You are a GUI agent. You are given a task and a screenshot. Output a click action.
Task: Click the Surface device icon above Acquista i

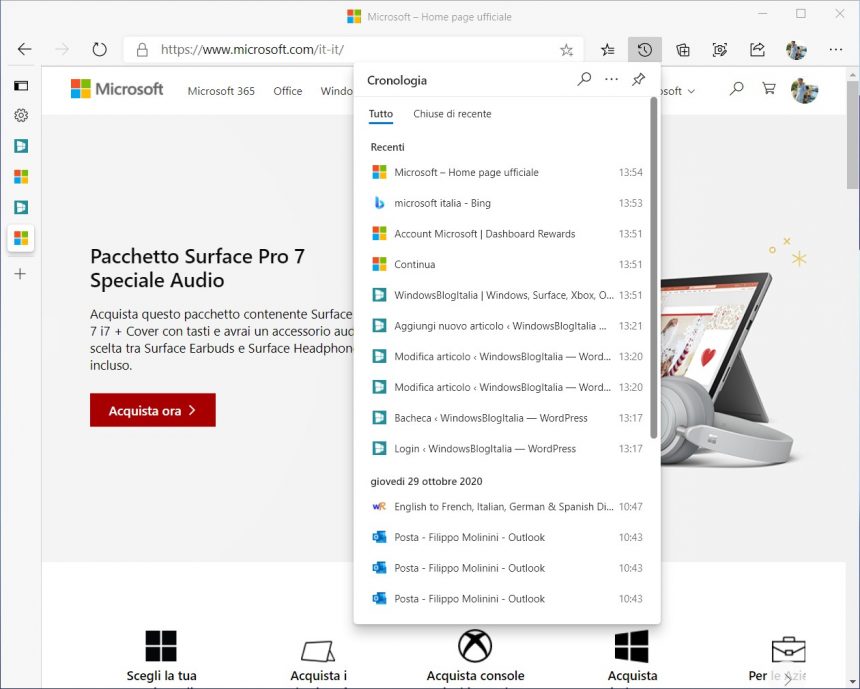pyautogui.click(x=318, y=651)
